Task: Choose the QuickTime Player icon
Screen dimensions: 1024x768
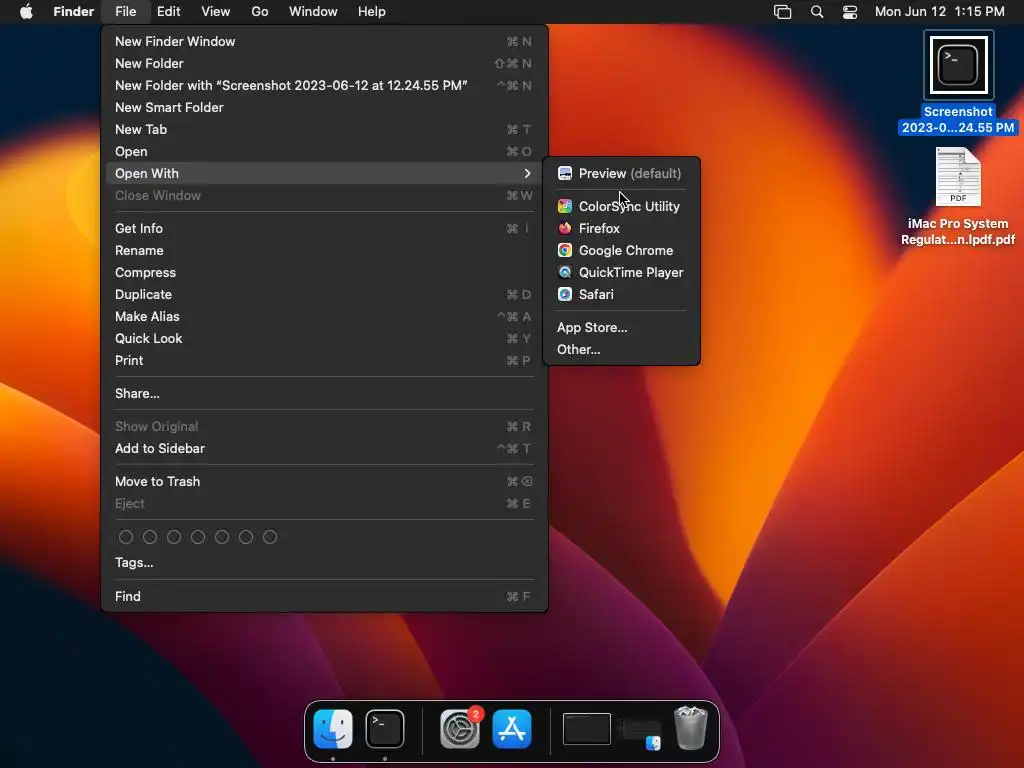Action: [x=565, y=272]
